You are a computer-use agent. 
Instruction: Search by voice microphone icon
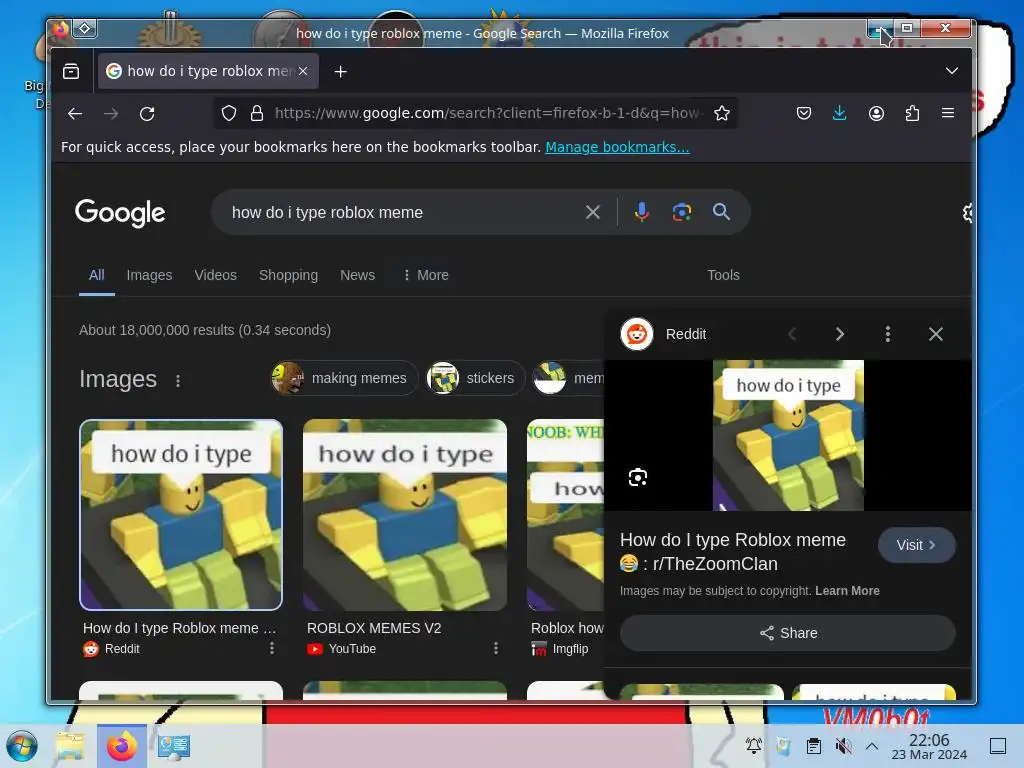pyautogui.click(x=642, y=212)
